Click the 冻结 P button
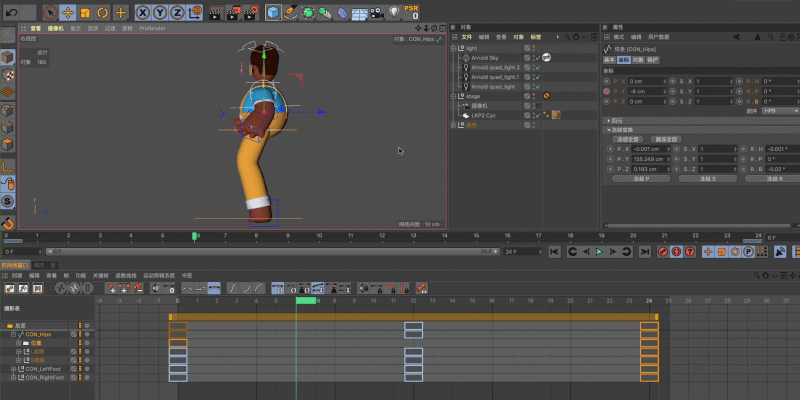Viewport: 800px width, 400px height. click(x=641, y=179)
